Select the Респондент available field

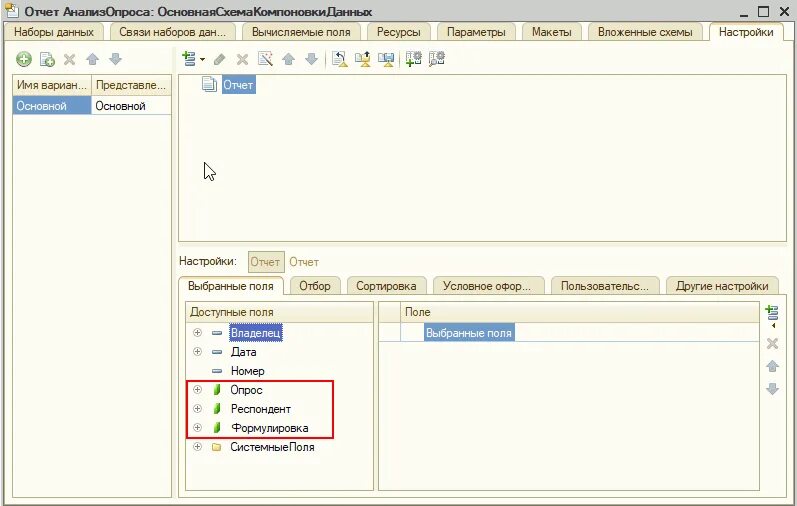(261, 409)
